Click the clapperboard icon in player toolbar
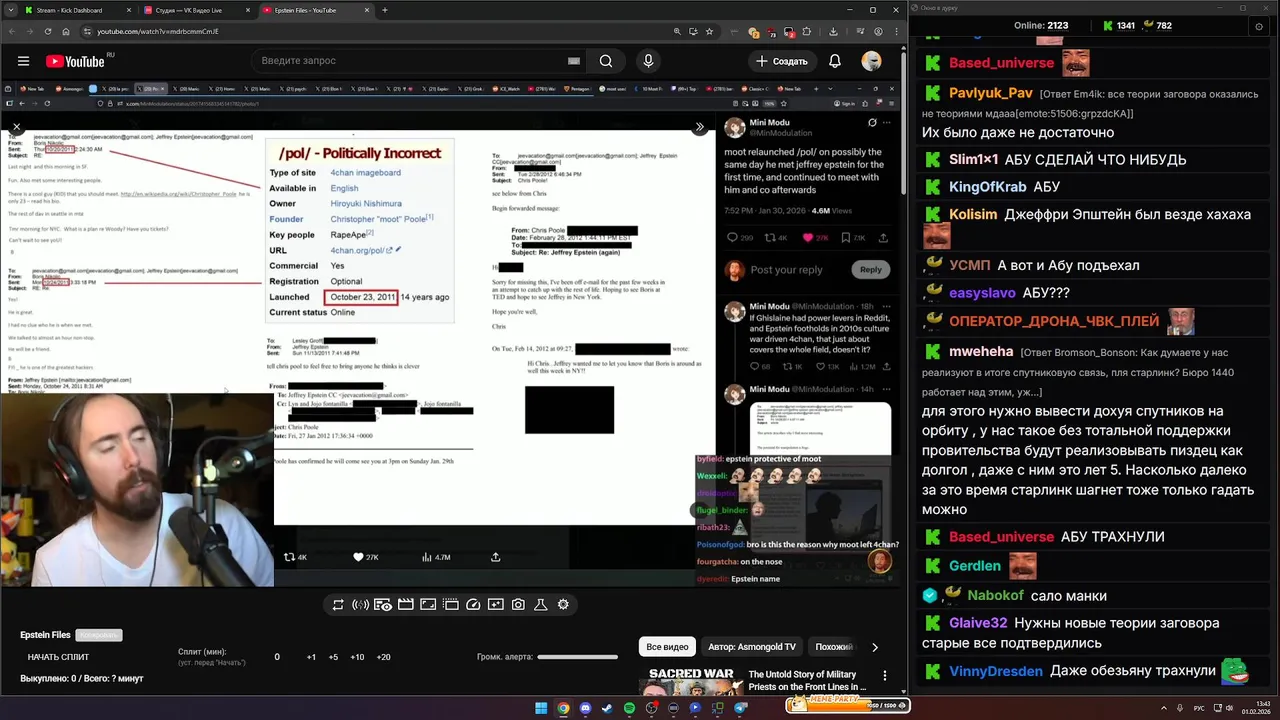 click(x=406, y=605)
